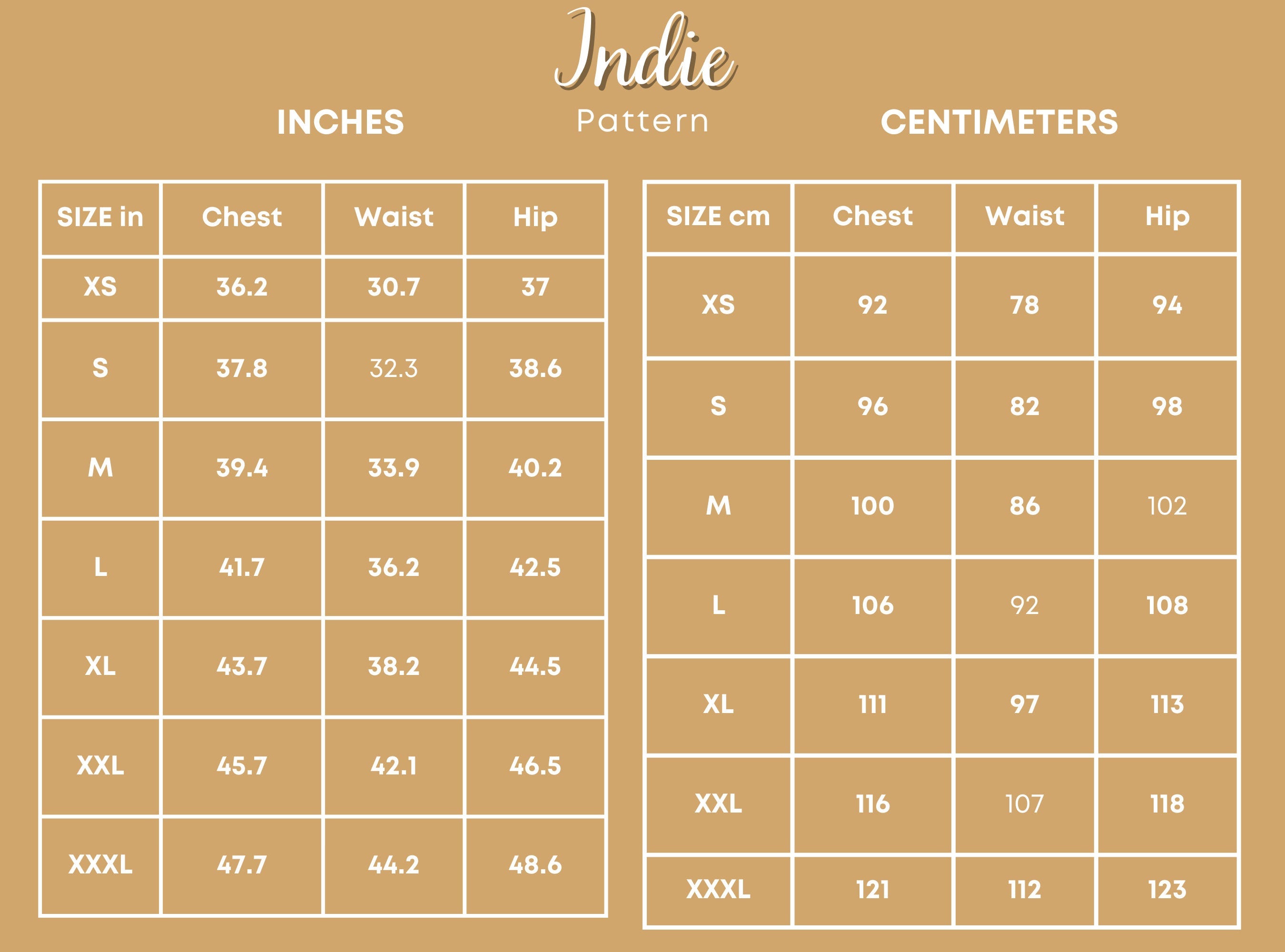This screenshot has height=952, width=1285.
Task: Select the 102 hip value in centimeters
Action: click(1167, 506)
